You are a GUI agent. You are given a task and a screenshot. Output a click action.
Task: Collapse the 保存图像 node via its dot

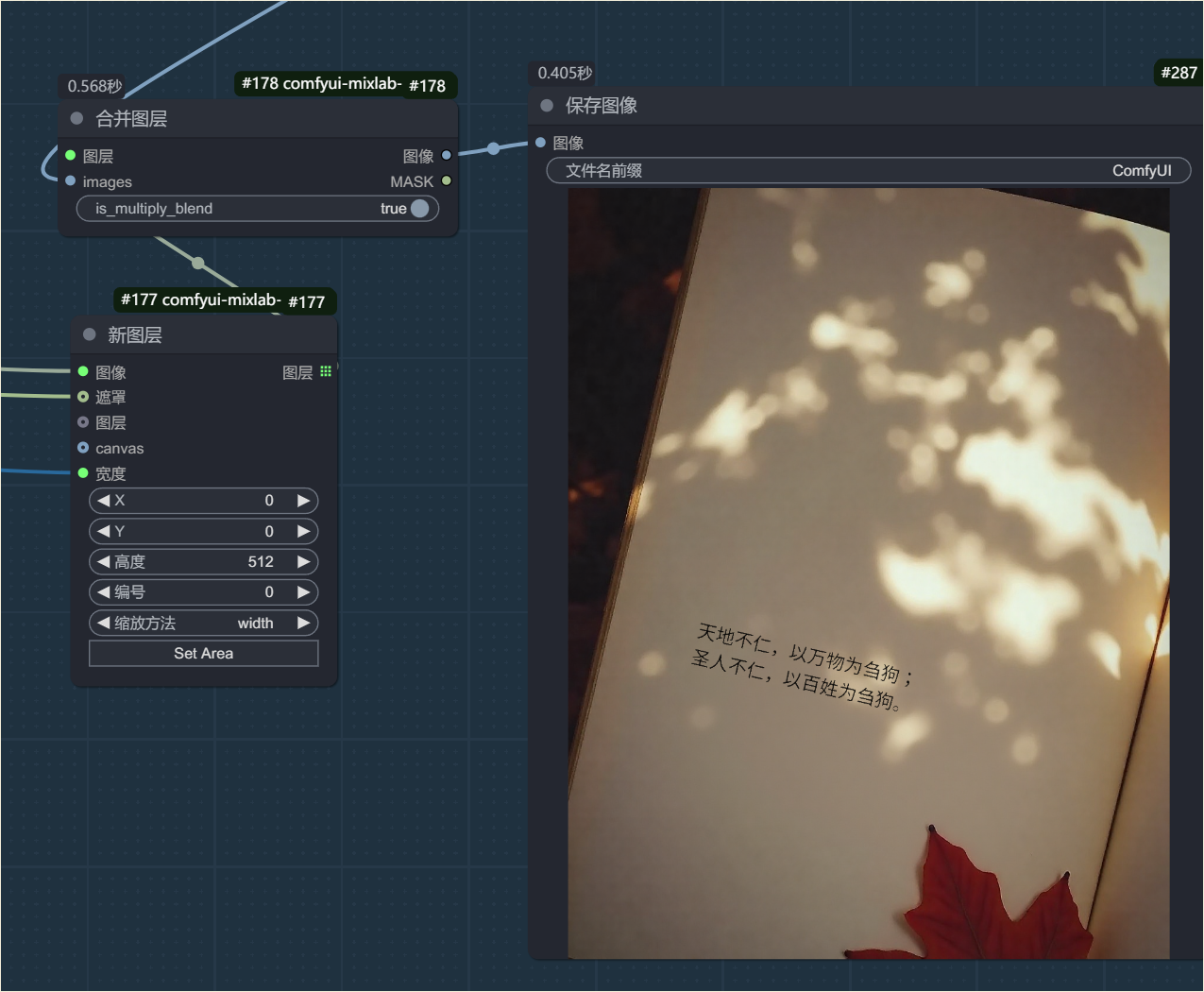pyautogui.click(x=547, y=105)
